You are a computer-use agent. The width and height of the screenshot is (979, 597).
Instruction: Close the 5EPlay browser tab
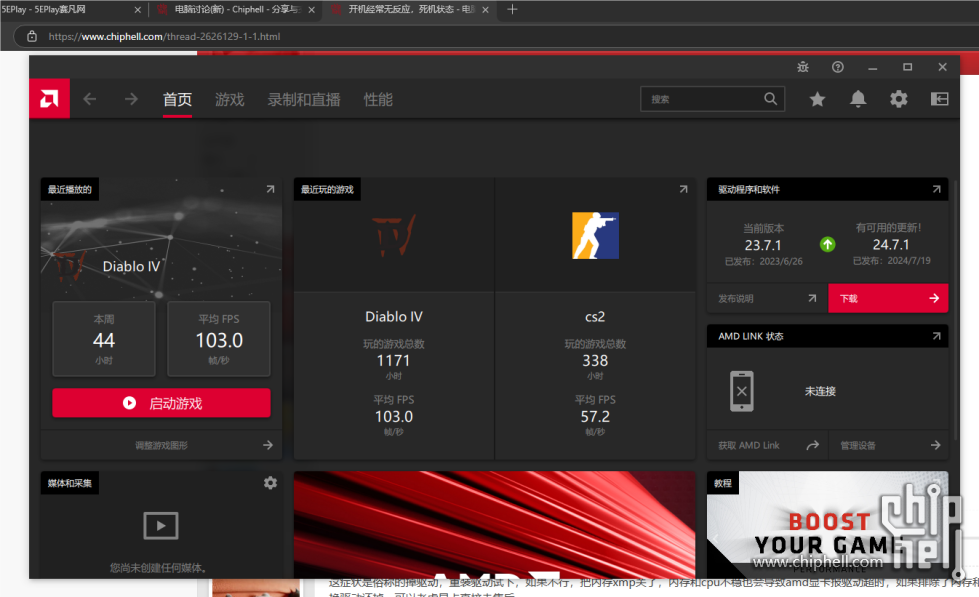[137, 9]
